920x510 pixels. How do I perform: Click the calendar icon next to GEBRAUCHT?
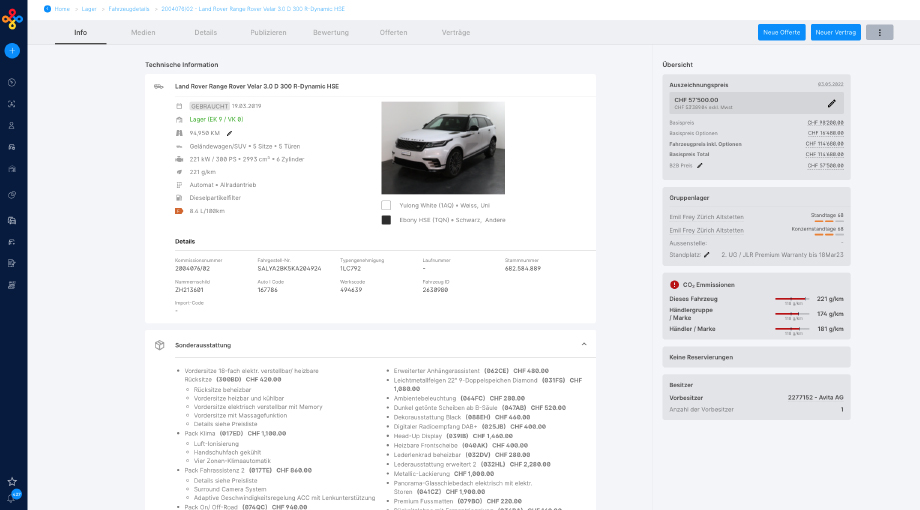[x=179, y=106]
